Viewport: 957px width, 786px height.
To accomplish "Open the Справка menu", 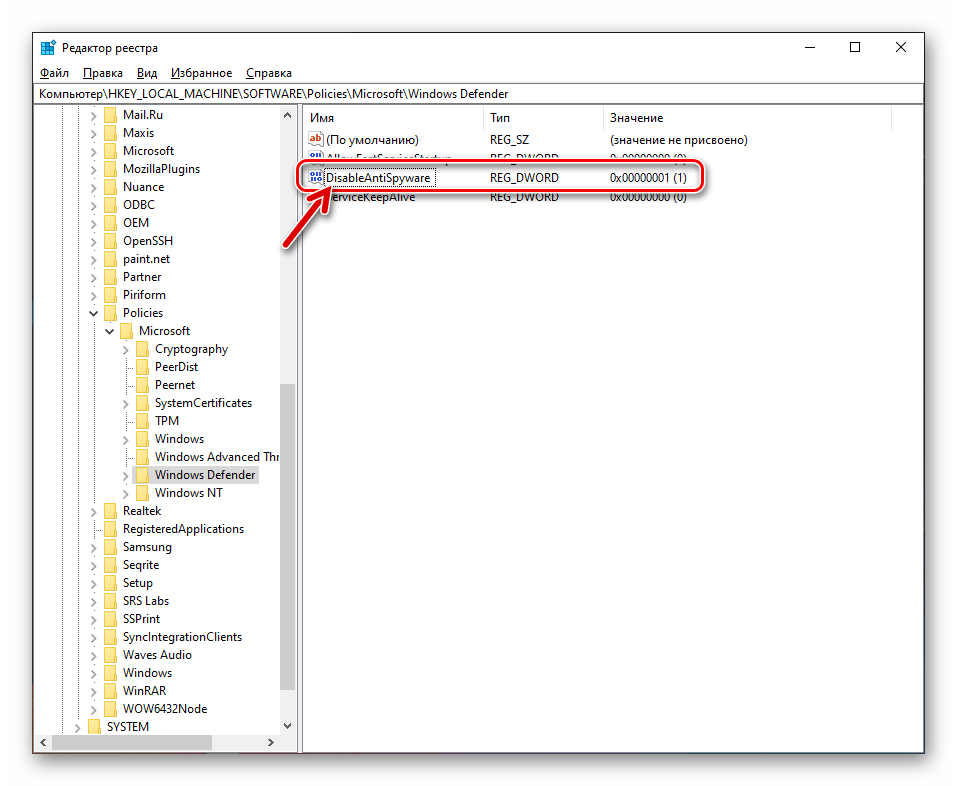I will click(269, 73).
